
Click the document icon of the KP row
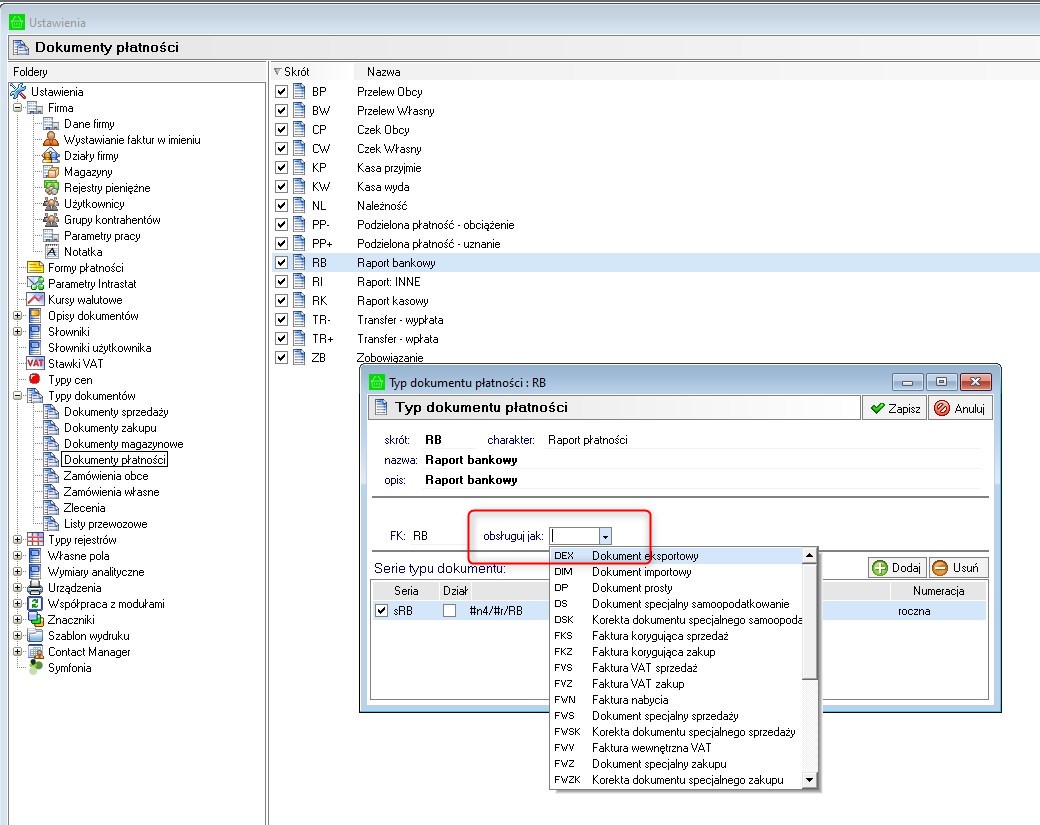pos(300,168)
